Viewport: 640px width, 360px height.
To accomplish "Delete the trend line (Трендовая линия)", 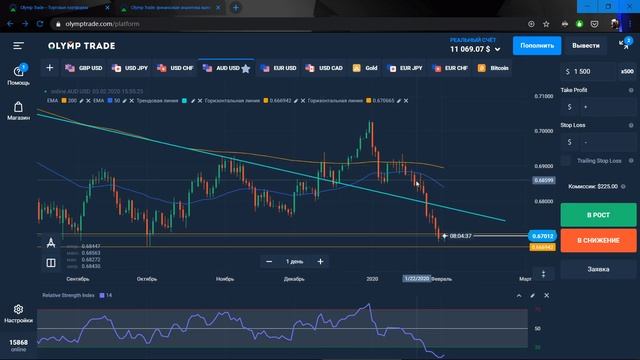I will tap(200, 100).
